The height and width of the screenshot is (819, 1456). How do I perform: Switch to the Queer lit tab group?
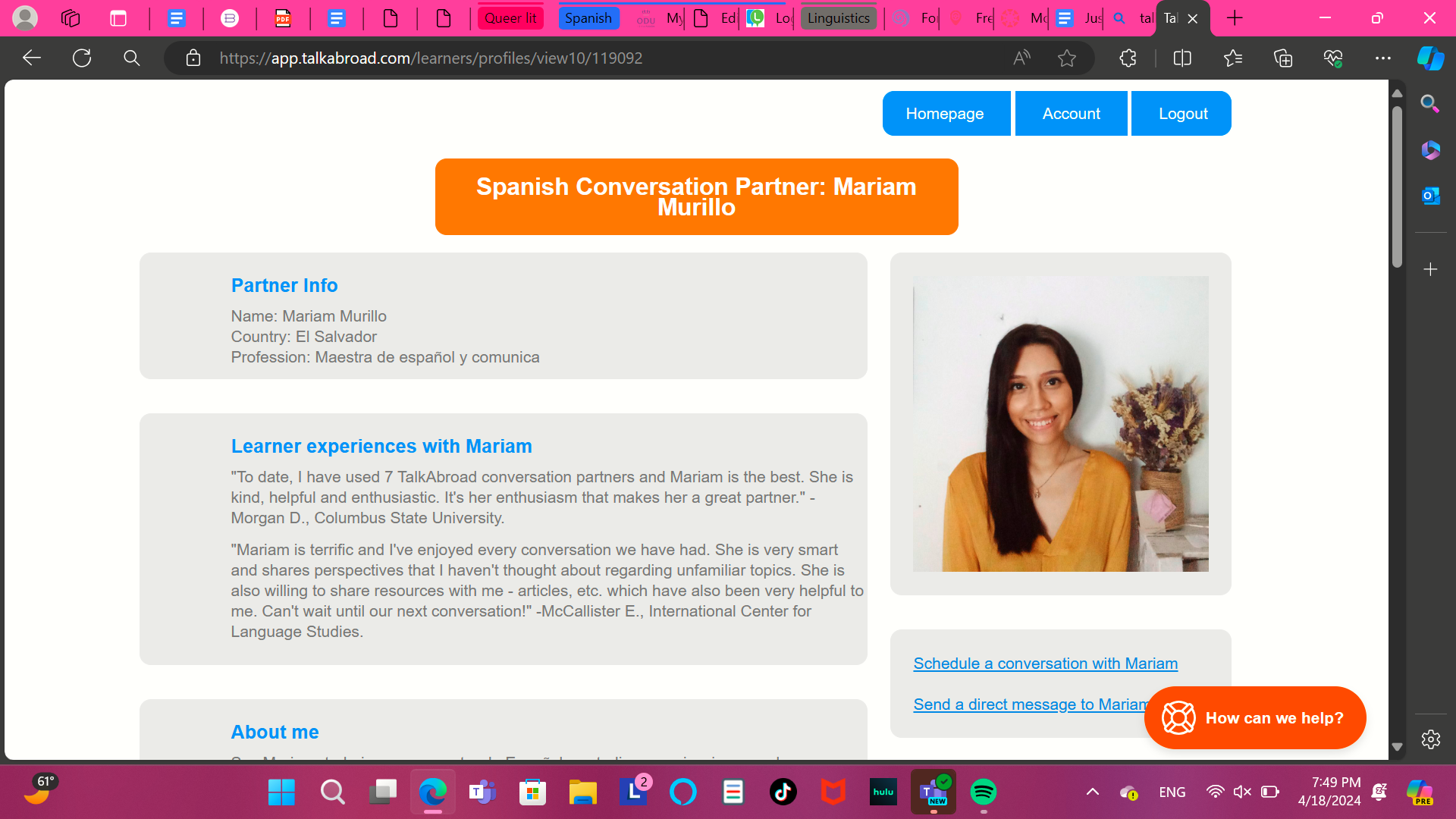click(x=510, y=18)
